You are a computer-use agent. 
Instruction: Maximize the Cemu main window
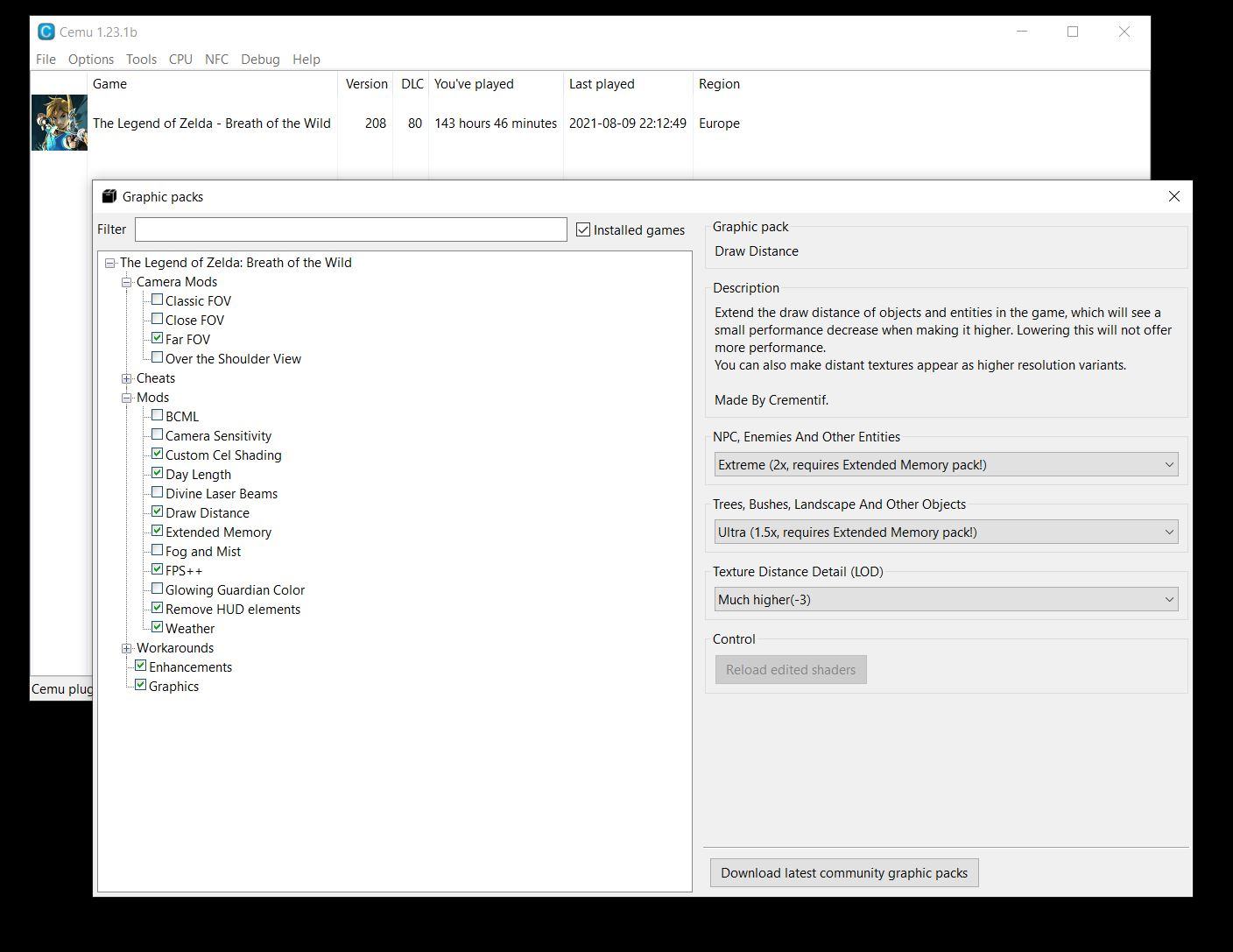point(1073,32)
